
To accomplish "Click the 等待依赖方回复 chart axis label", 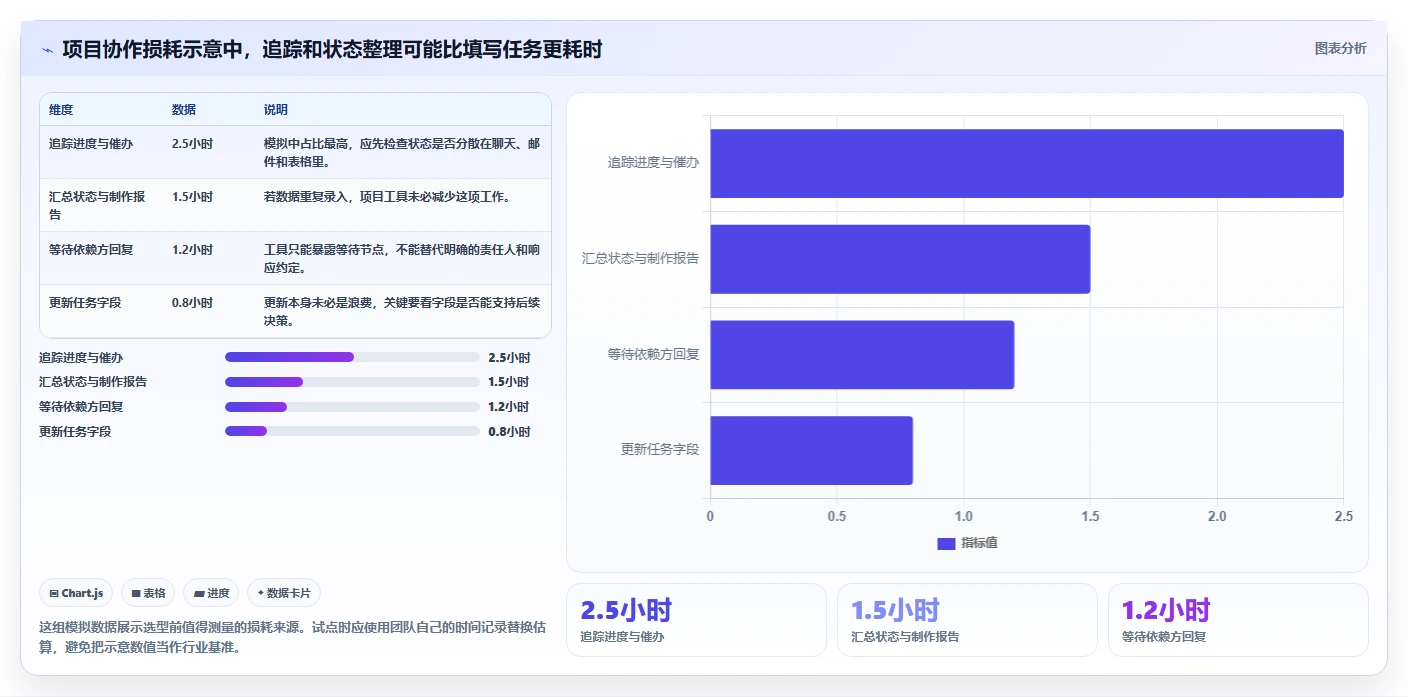I will (653, 354).
